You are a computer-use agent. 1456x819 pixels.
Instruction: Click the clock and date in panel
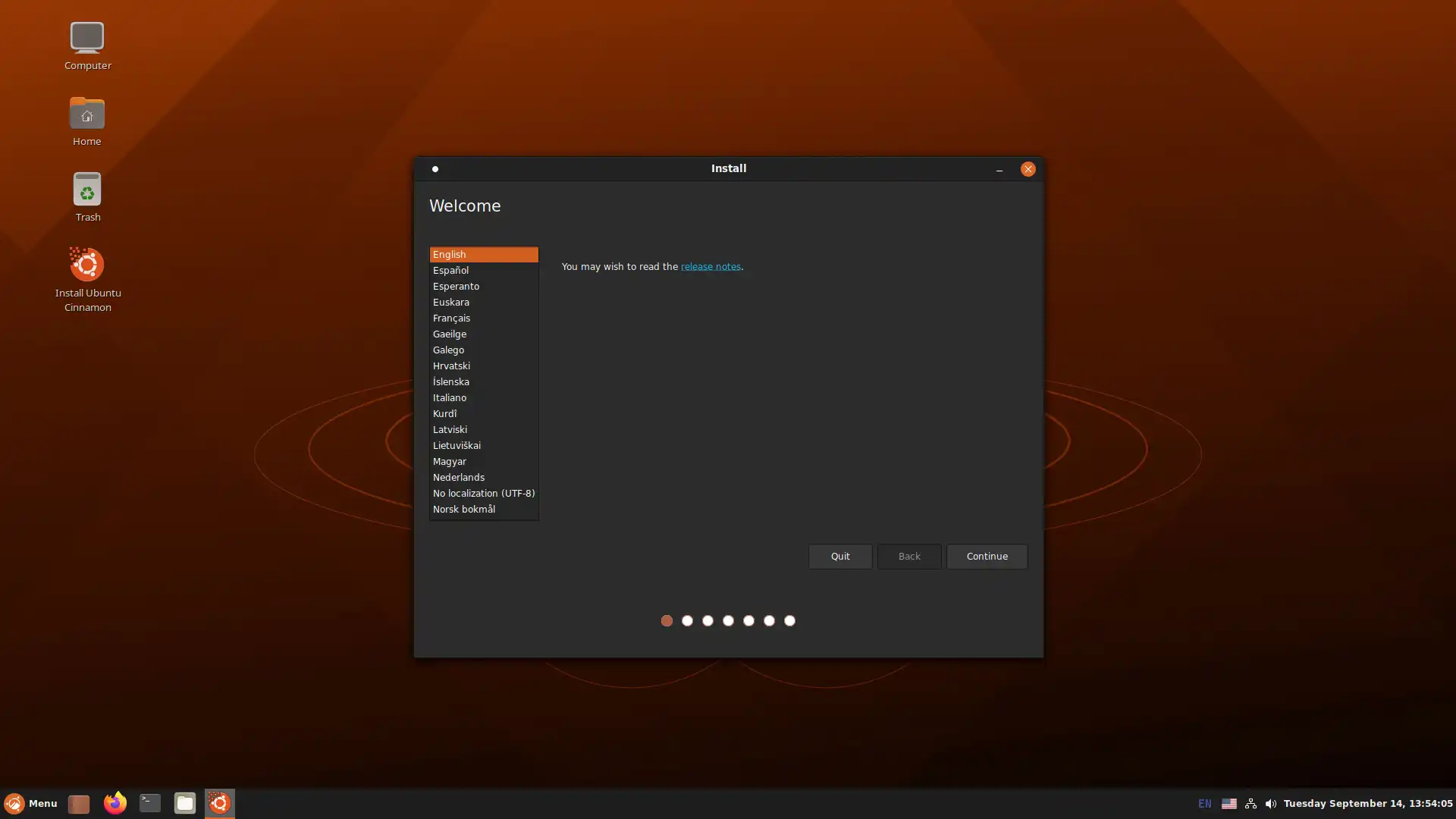click(1367, 804)
